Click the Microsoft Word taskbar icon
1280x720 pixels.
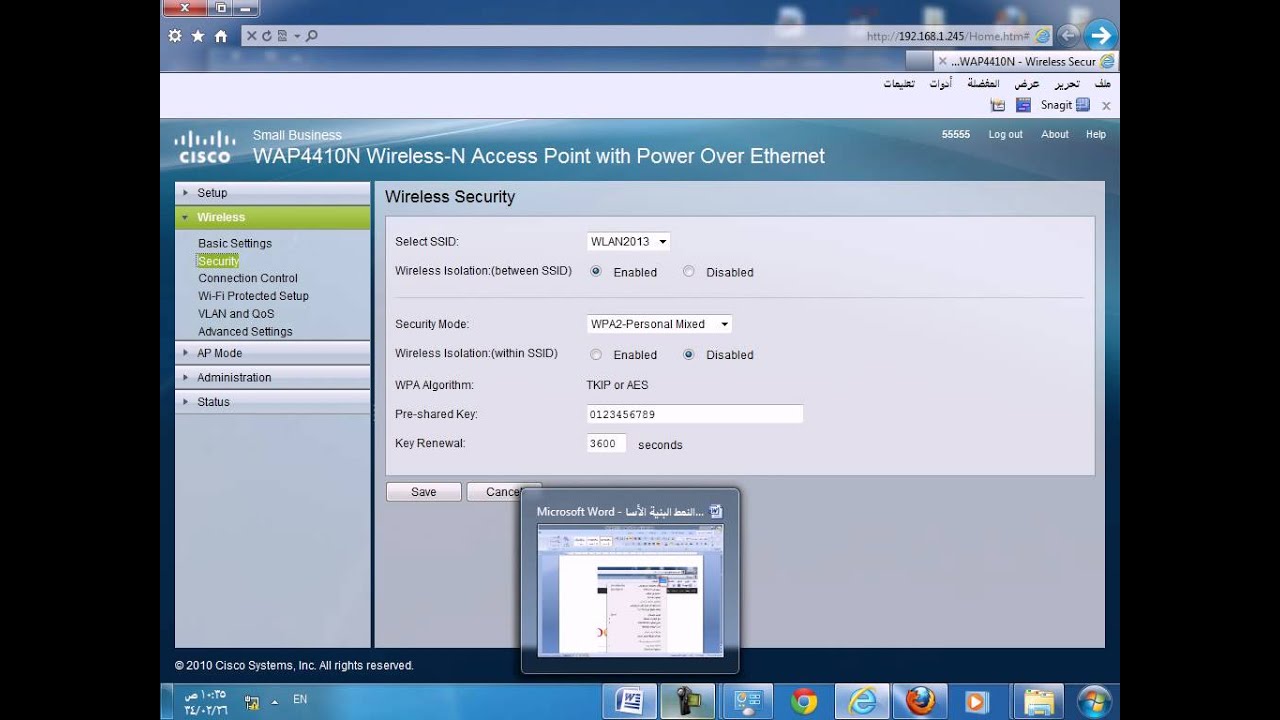[x=629, y=701]
